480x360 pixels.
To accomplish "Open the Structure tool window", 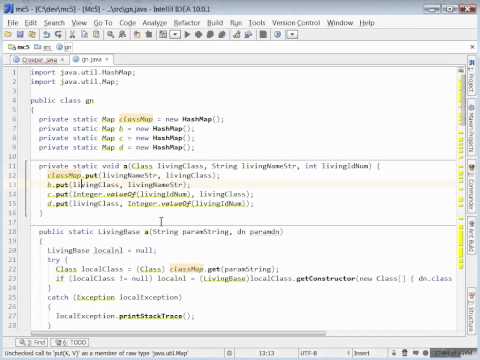I will pos(471,312).
